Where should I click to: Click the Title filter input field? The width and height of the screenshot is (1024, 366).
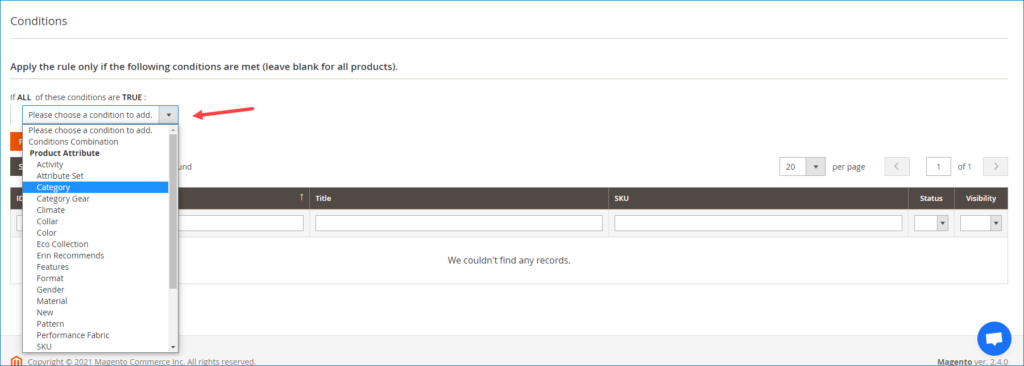459,223
